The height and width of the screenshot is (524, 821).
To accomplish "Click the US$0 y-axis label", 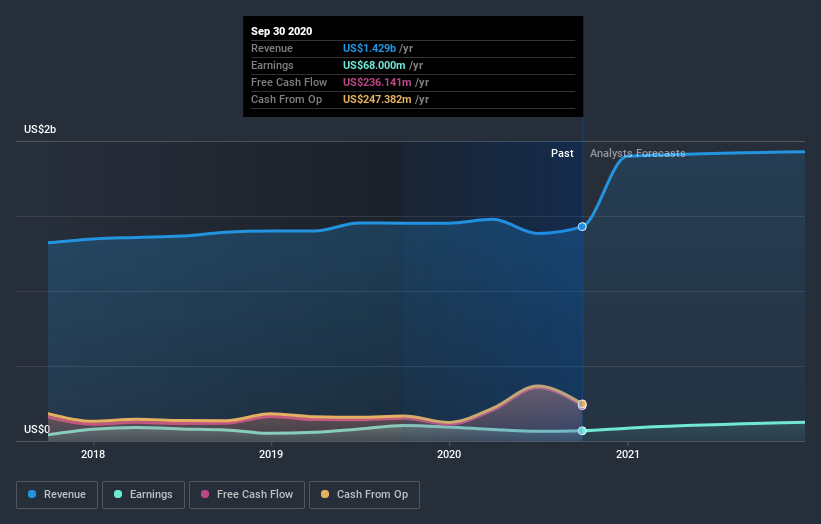I will [37, 429].
